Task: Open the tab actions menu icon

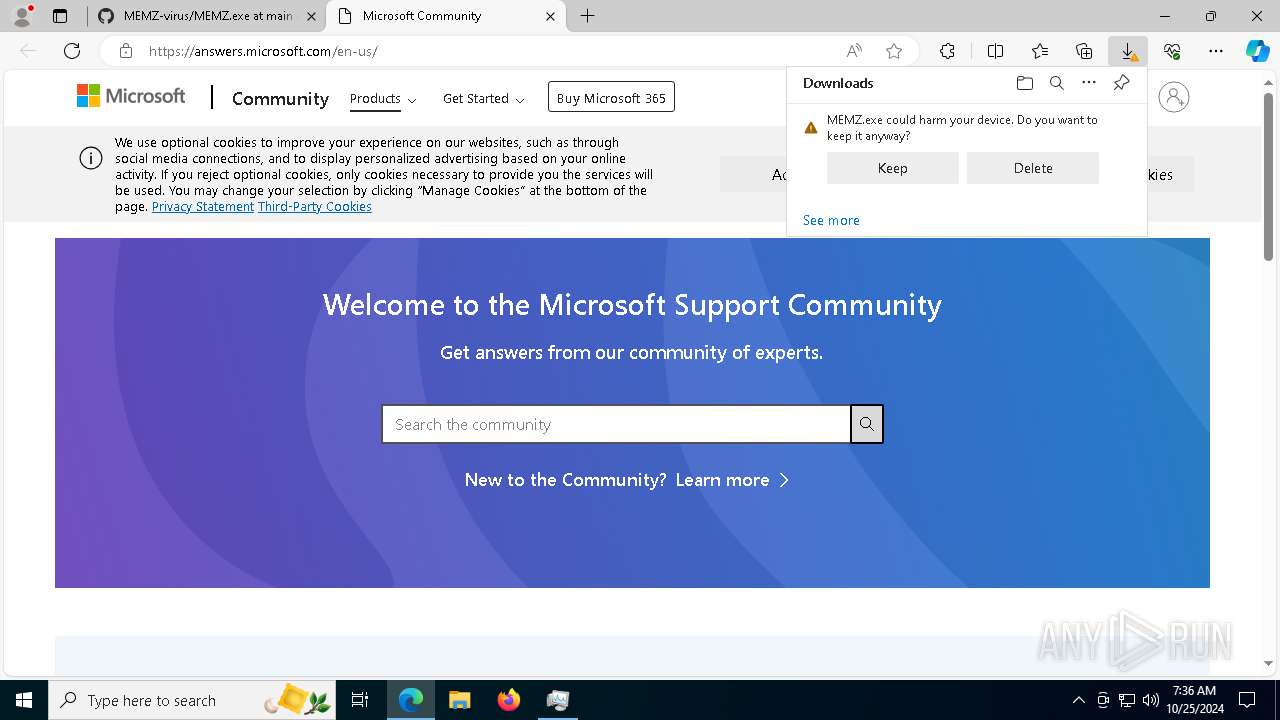Action: pyautogui.click(x=60, y=16)
